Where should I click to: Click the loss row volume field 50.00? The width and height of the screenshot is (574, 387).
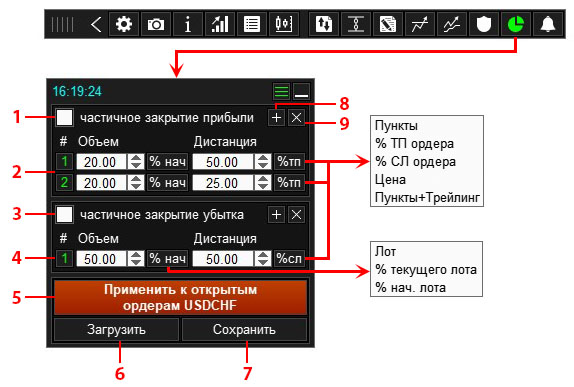click(x=101, y=258)
